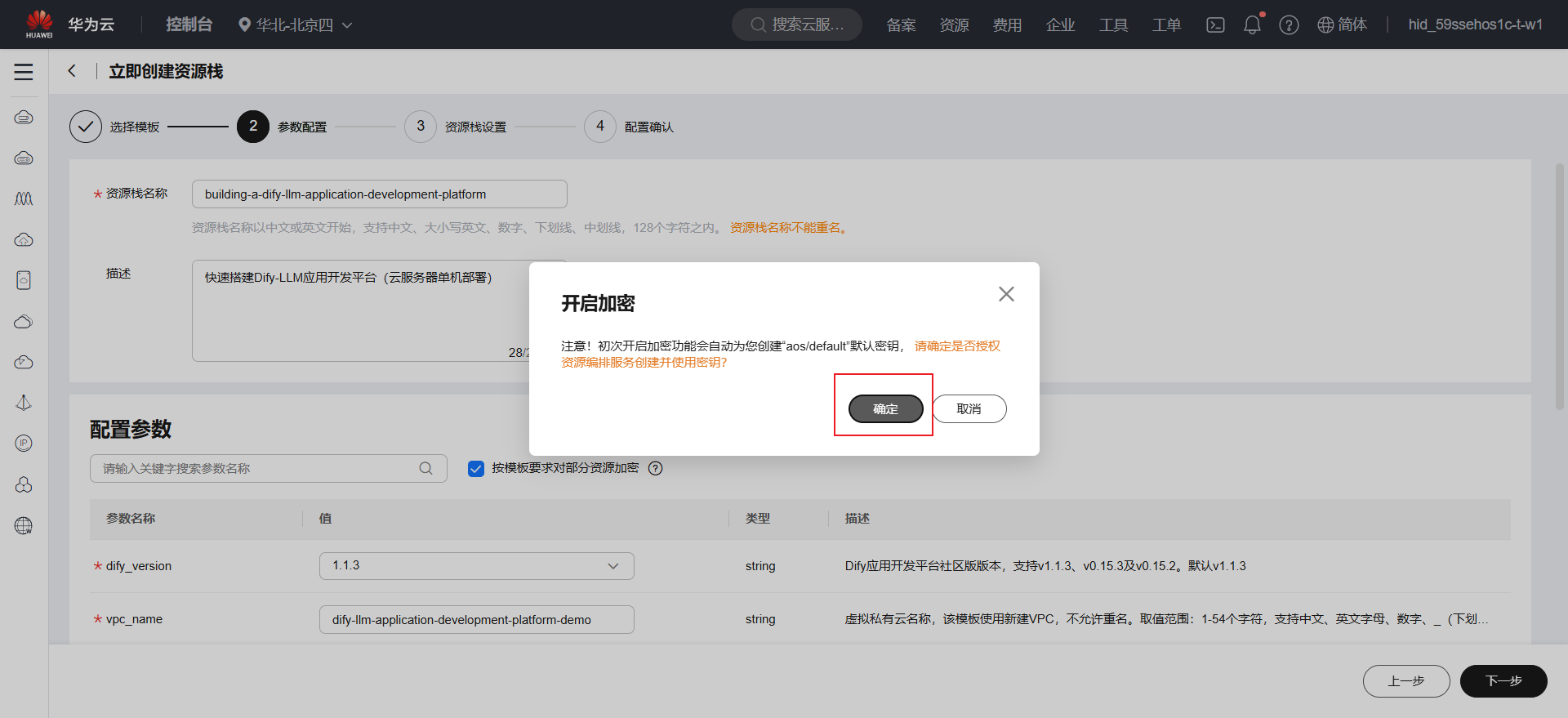Image resolution: width=1568 pixels, height=718 pixels.
Task: Open the disk storage sidebar icon
Action: coord(24,280)
